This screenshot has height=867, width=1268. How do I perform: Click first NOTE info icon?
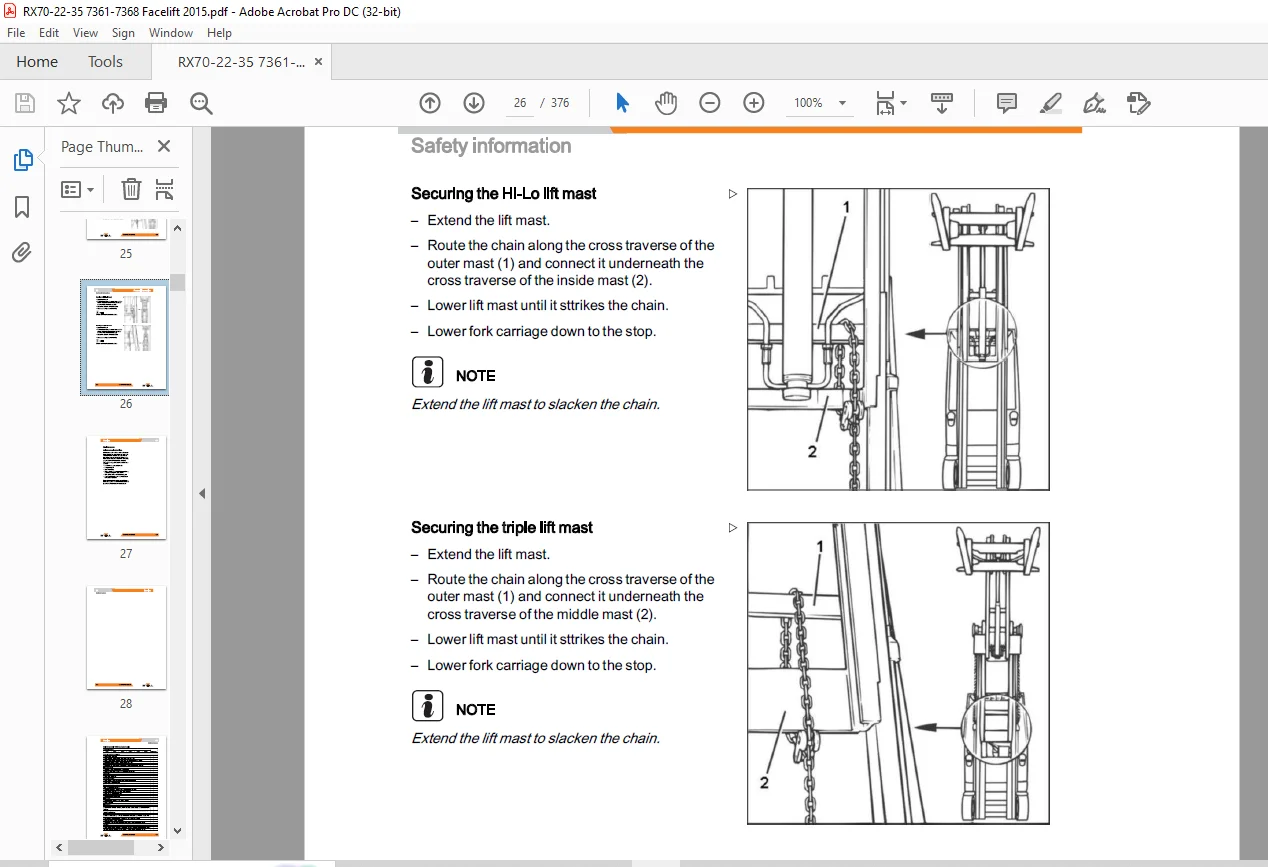(x=427, y=373)
